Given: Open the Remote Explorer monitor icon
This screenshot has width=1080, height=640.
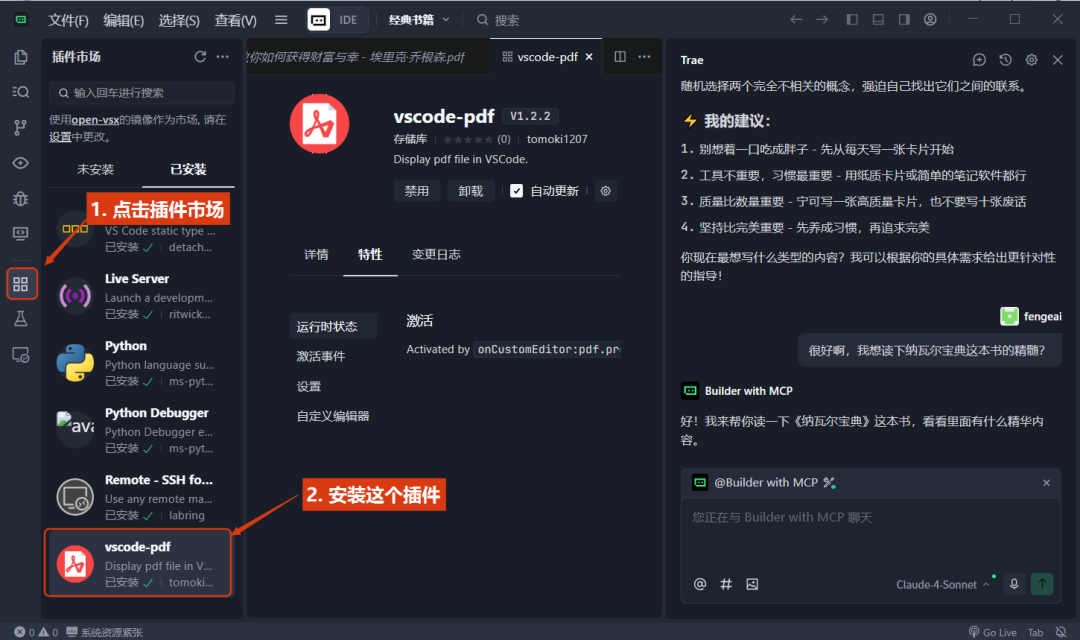Looking at the screenshot, I should click(x=21, y=234).
